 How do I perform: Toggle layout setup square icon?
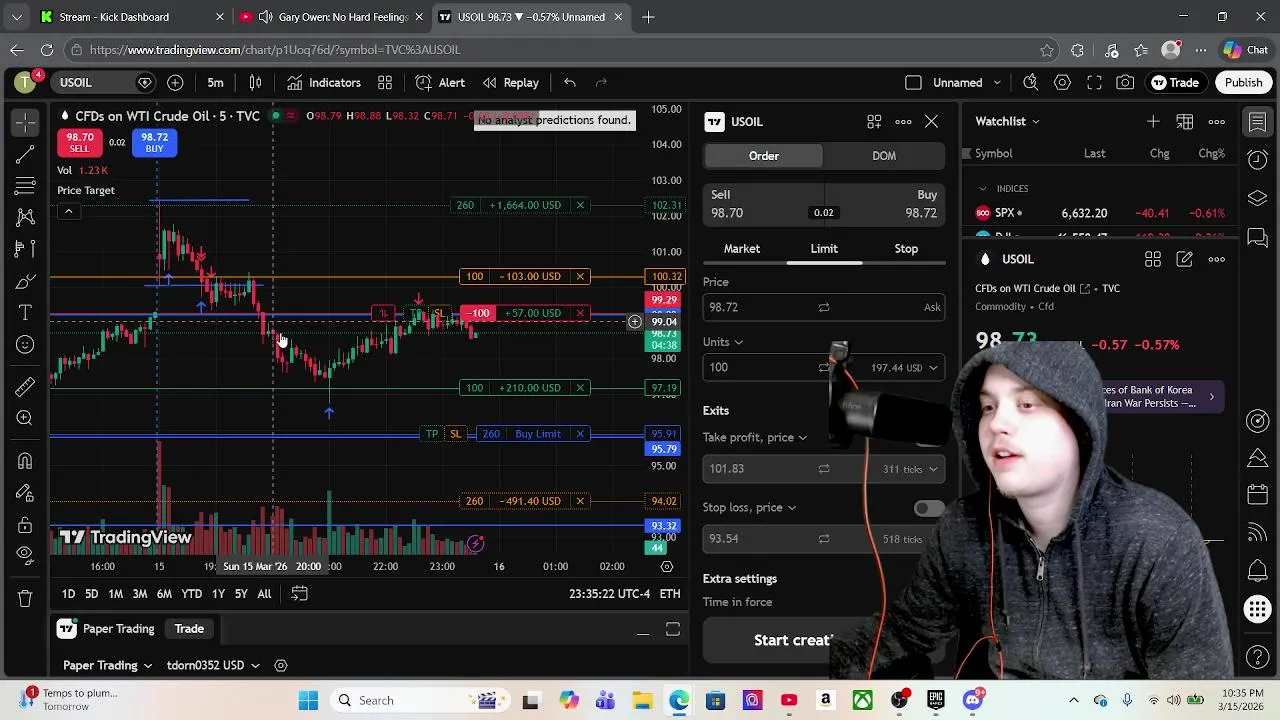click(913, 83)
